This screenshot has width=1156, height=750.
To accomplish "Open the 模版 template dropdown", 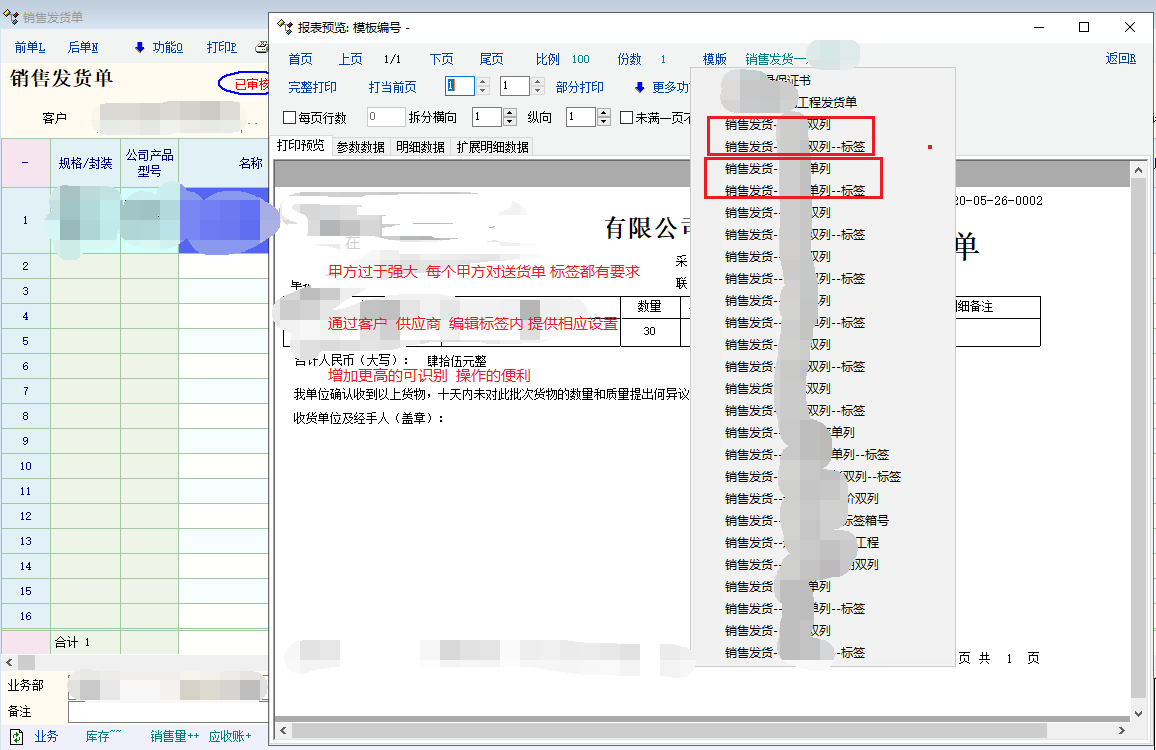I will [x=714, y=59].
